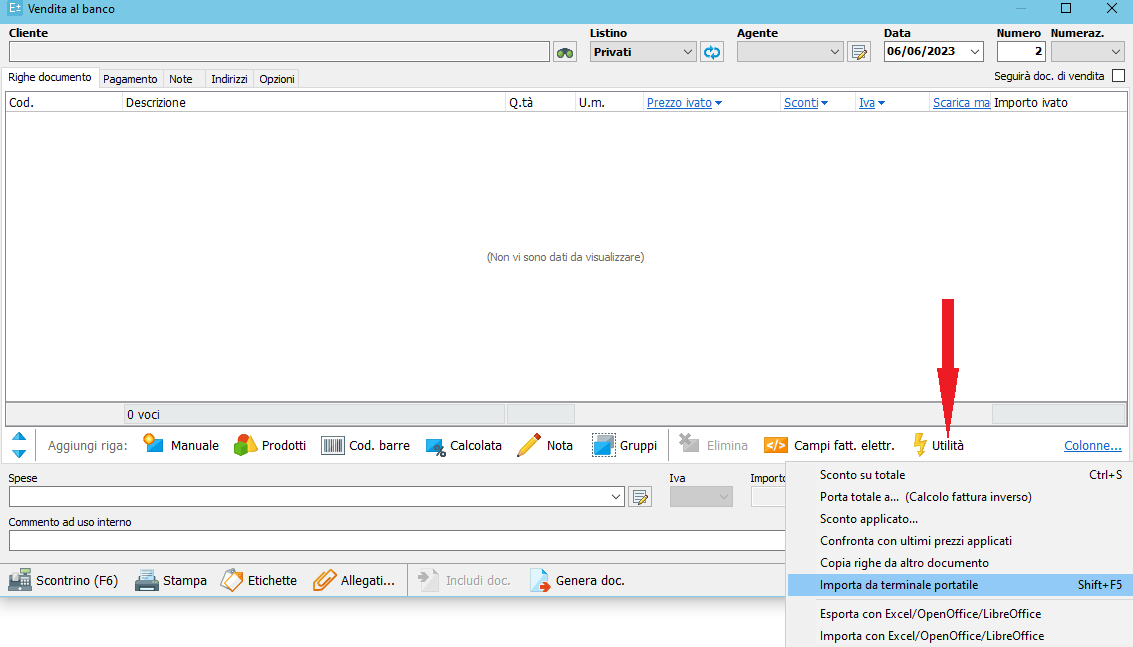This screenshot has width=1133, height=647.
Task: Click Genera doc. button
Action: pos(577,580)
